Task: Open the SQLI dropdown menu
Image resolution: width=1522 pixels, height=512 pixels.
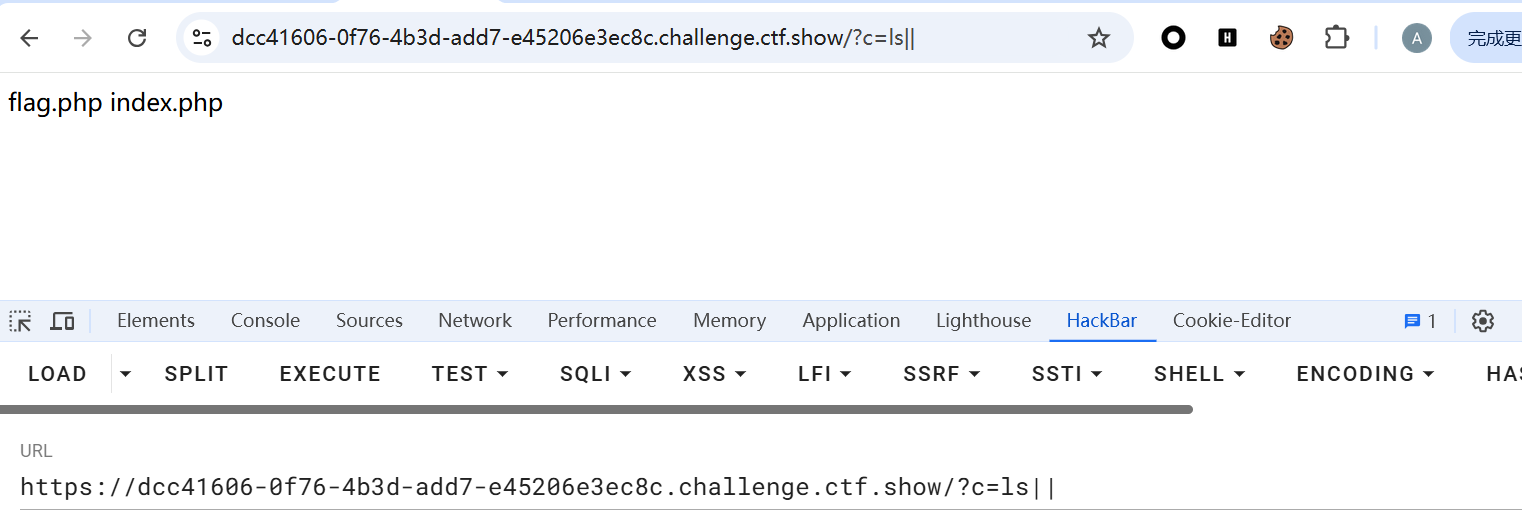Action: [x=596, y=374]
